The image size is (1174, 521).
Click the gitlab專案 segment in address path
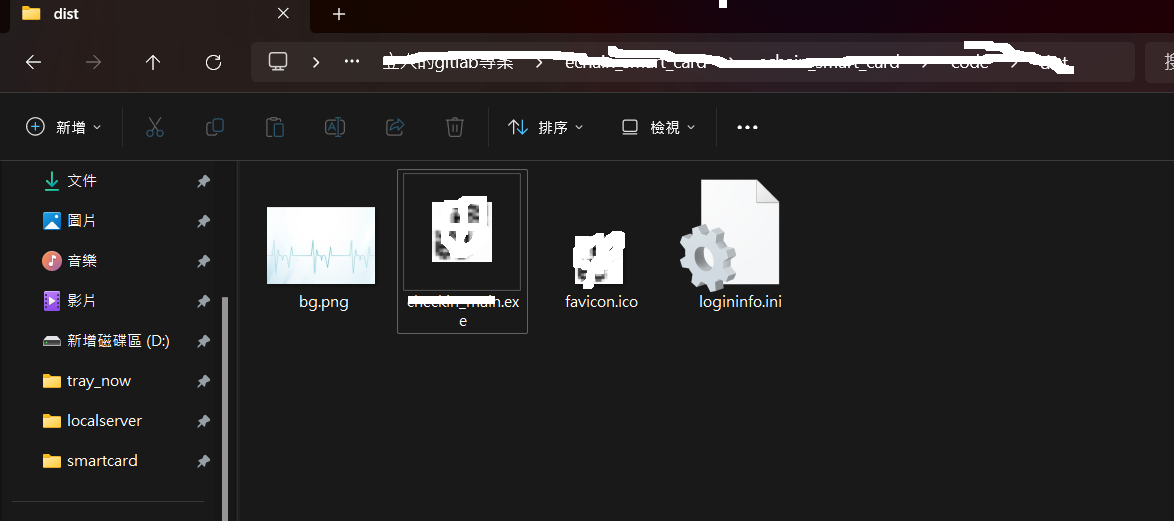coord(448,63)
